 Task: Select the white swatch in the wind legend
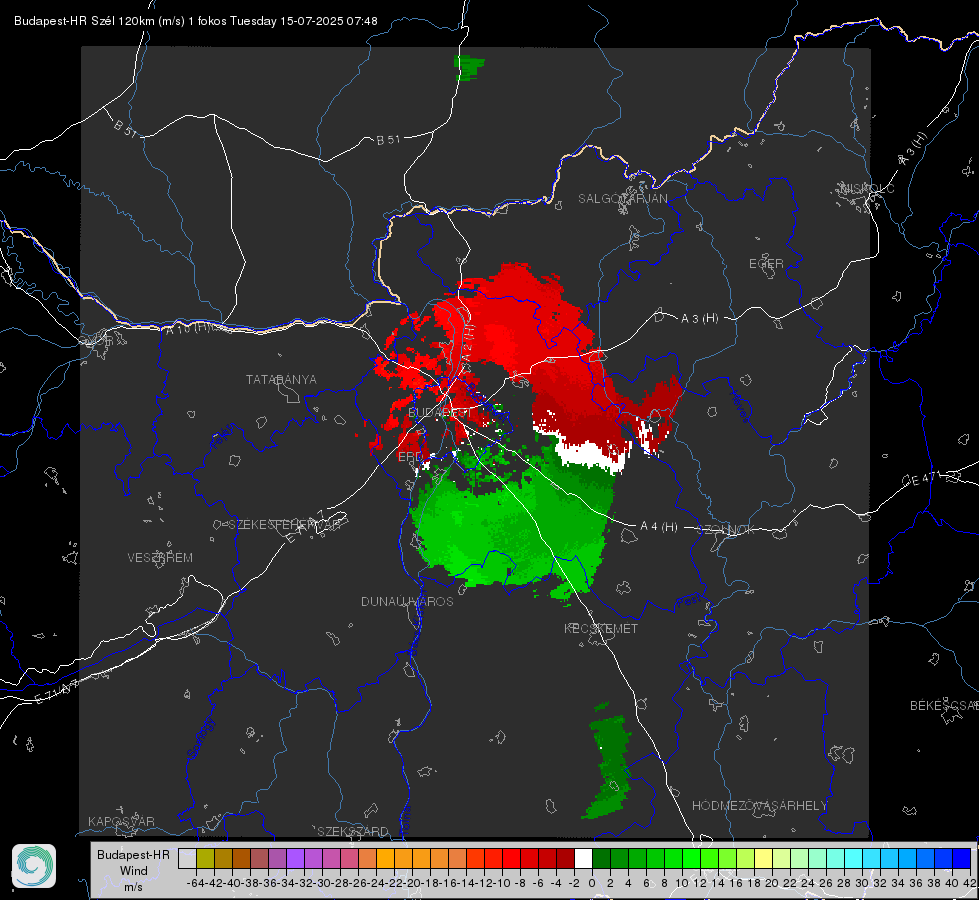click(583, 858)
